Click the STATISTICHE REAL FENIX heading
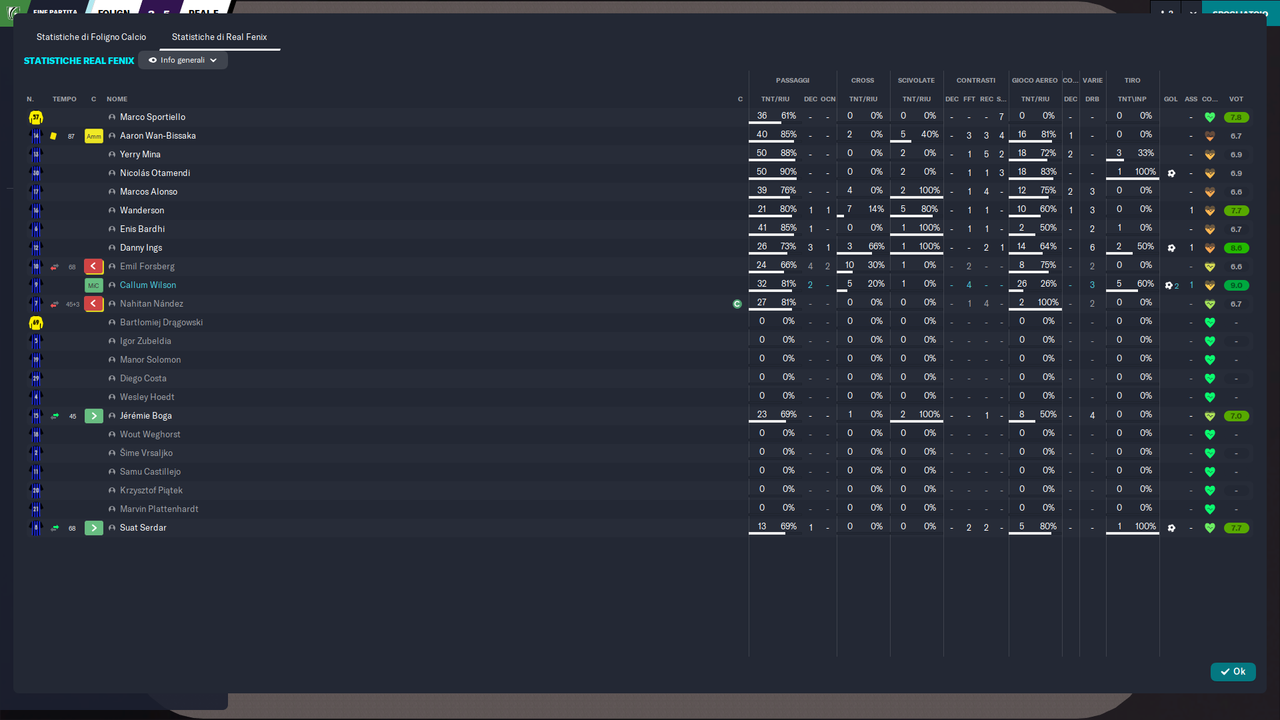1280x720 pixels. tap(79, 61)
